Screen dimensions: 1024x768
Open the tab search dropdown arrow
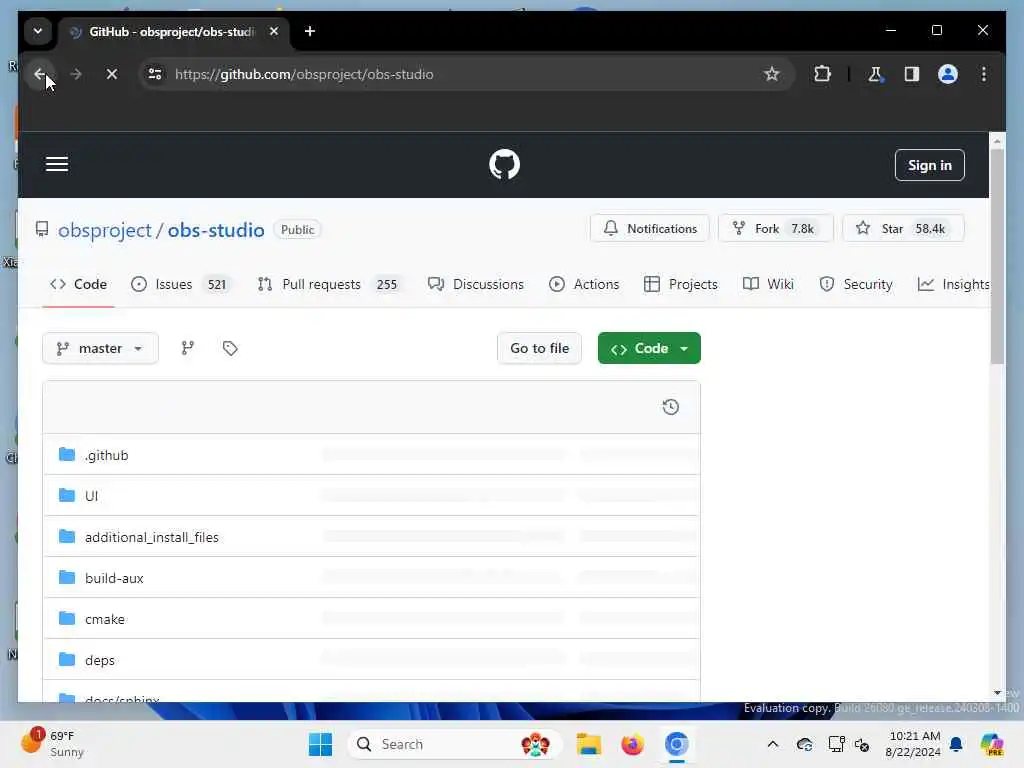pyautogui.click(x=38, y=31)
